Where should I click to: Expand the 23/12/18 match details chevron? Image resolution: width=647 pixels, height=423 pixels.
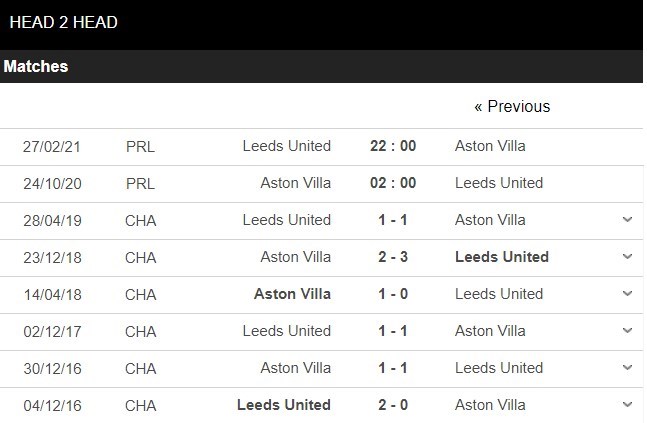point(627,257)
